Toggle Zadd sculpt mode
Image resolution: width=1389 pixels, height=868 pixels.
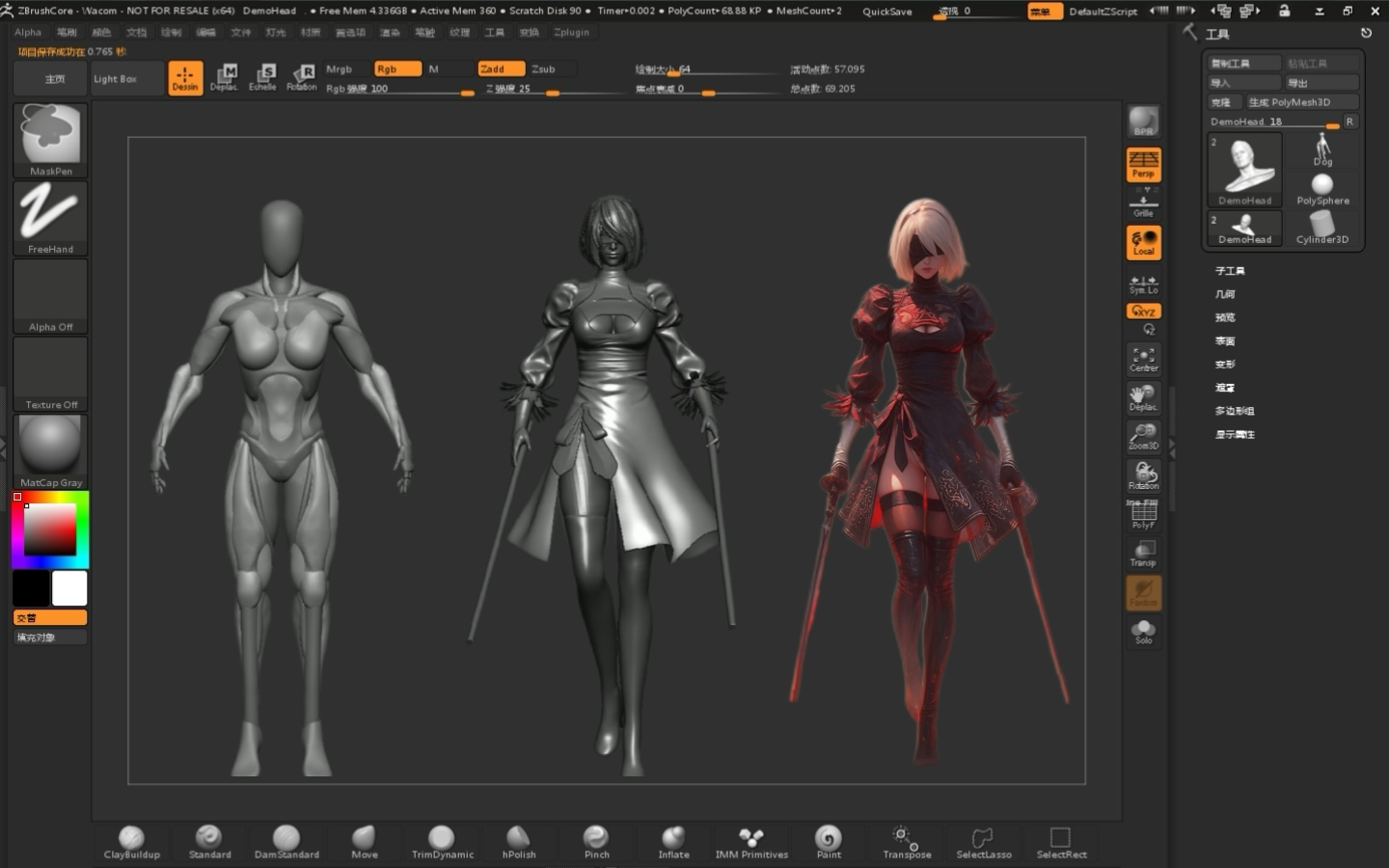(501, 68)
